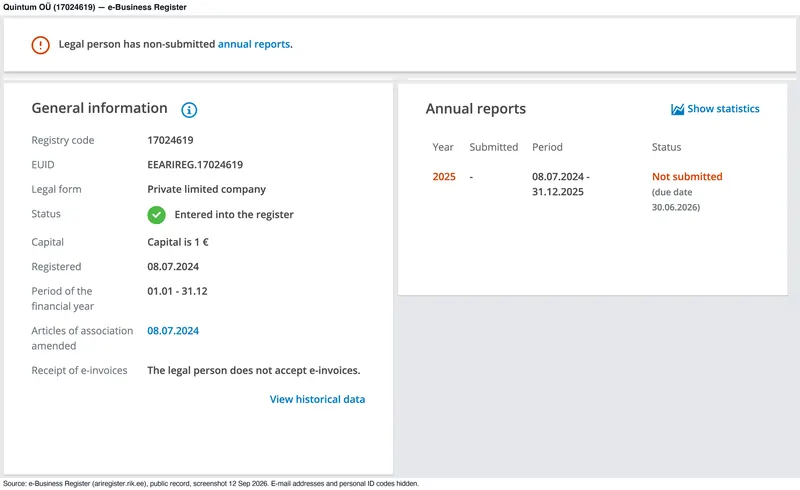
Task: Click the Legal form label
Action: click(x=56, y=189)
